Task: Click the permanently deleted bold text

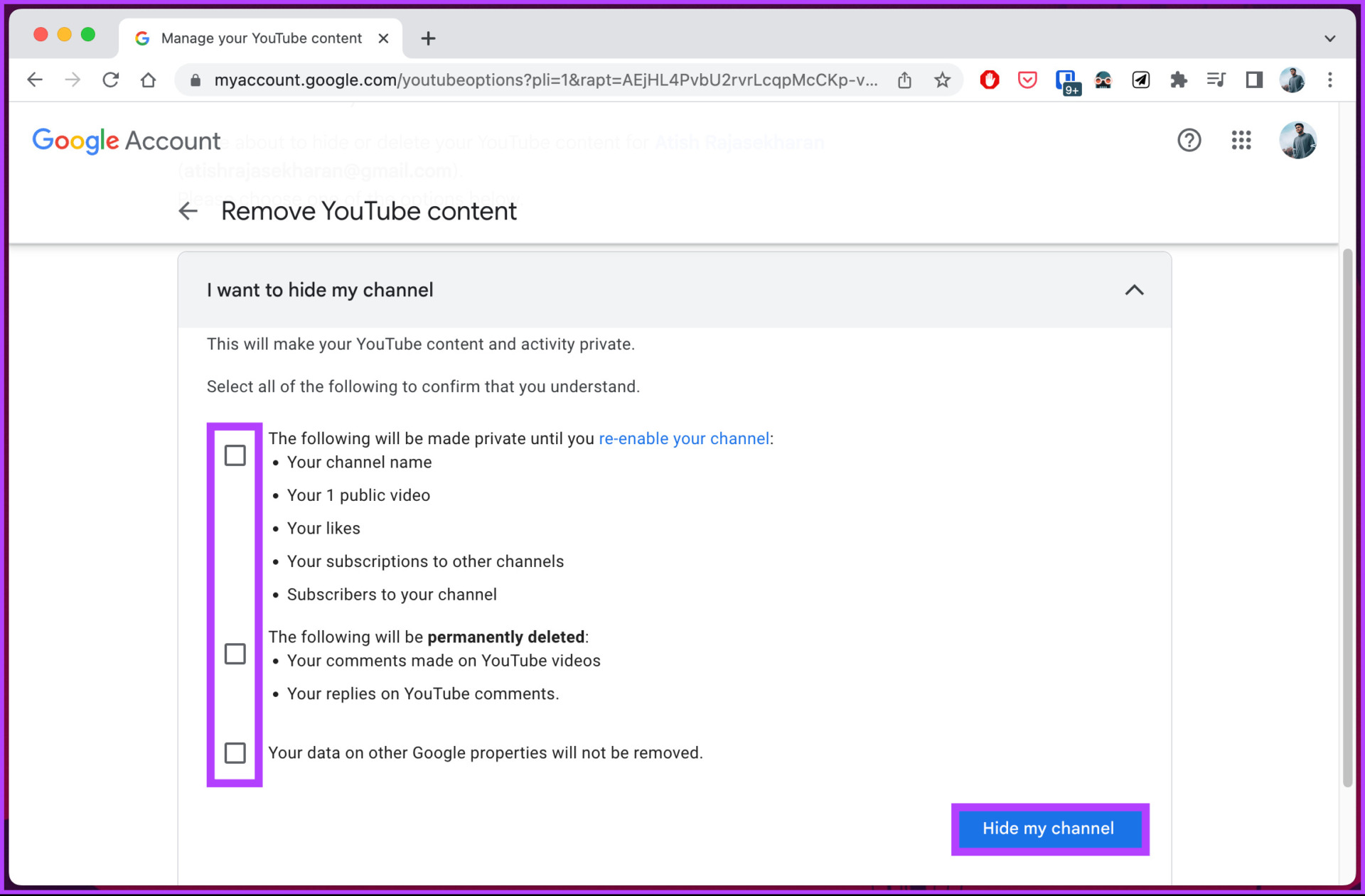Action: pyautogui.click(x=505, y=637)
